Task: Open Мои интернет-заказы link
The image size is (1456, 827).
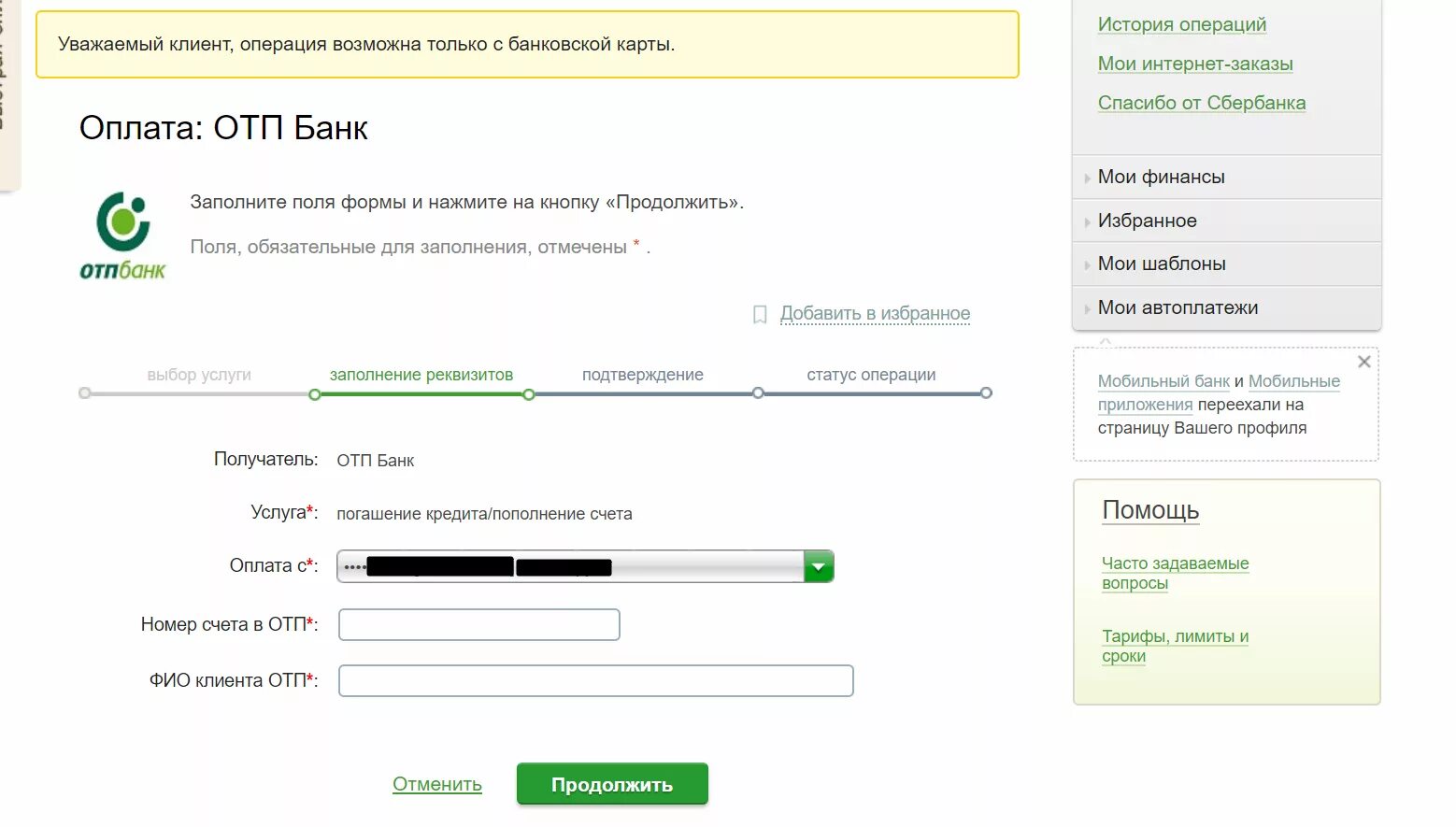Action: click(x=1195, y=64)
